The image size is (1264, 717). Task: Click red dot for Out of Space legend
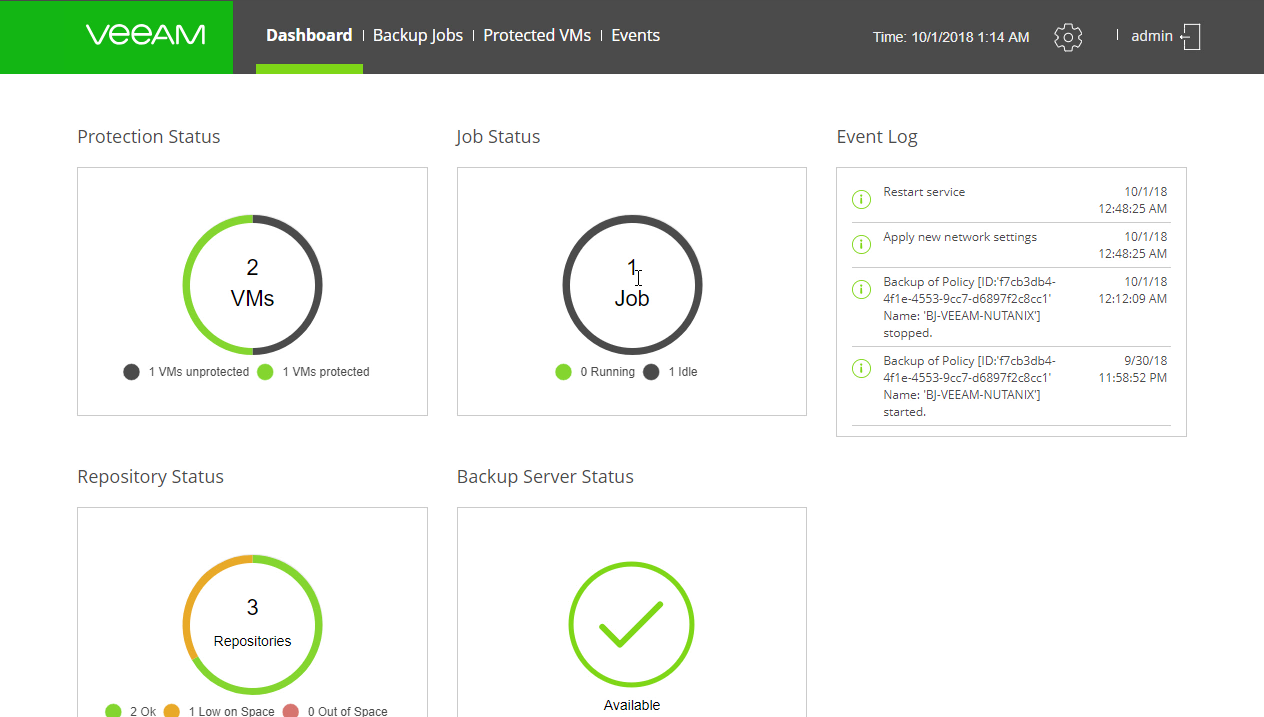[x=291, y=711]
